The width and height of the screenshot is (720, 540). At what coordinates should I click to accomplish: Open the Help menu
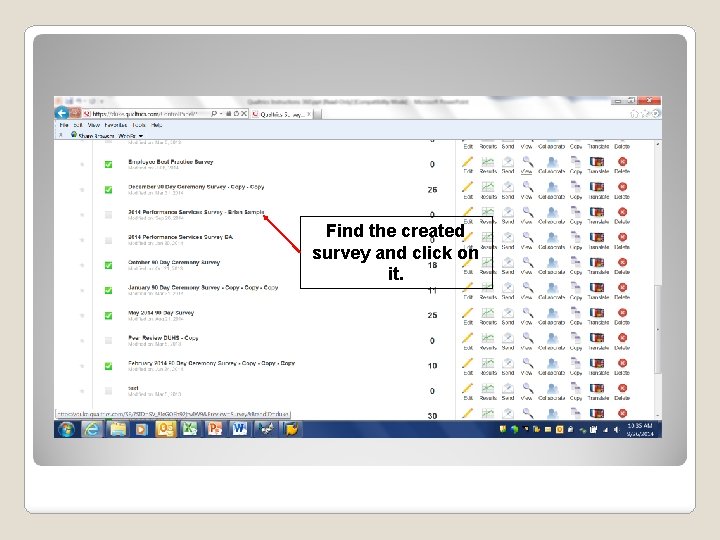[x=157, y=125]
